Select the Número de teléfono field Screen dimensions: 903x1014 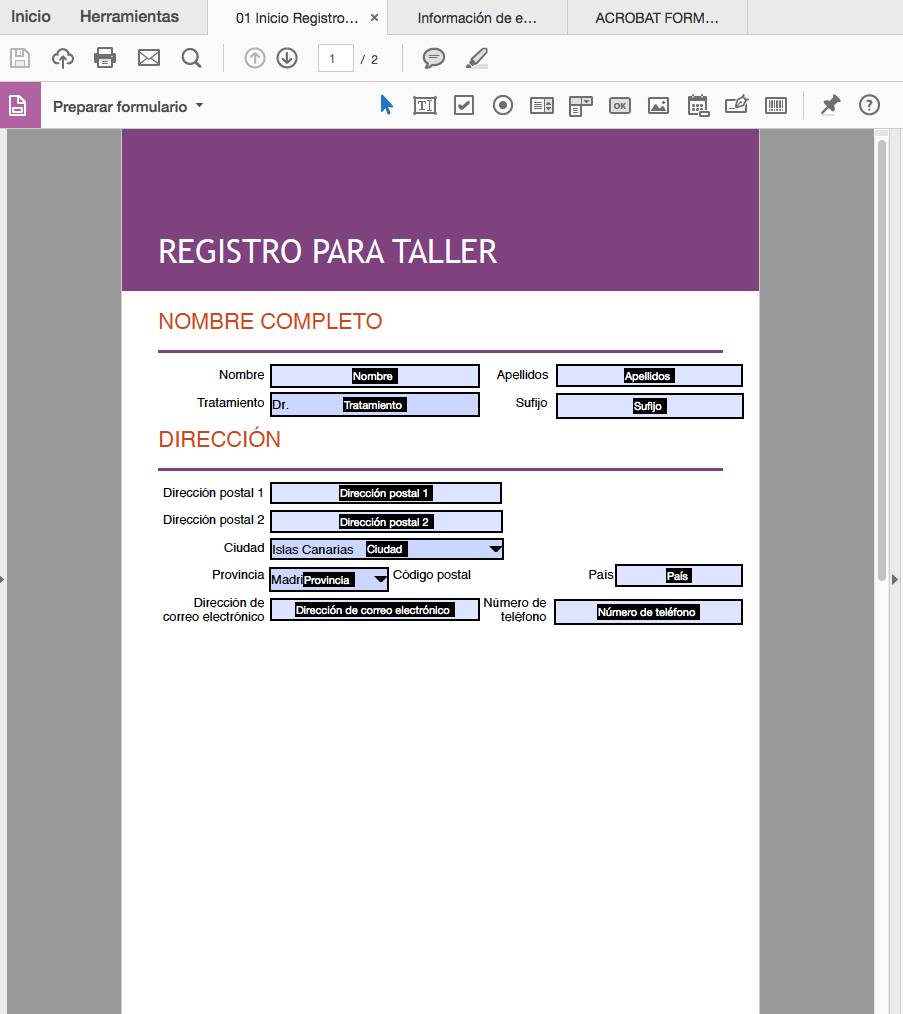pyautogui.click(x=648, y=612)
